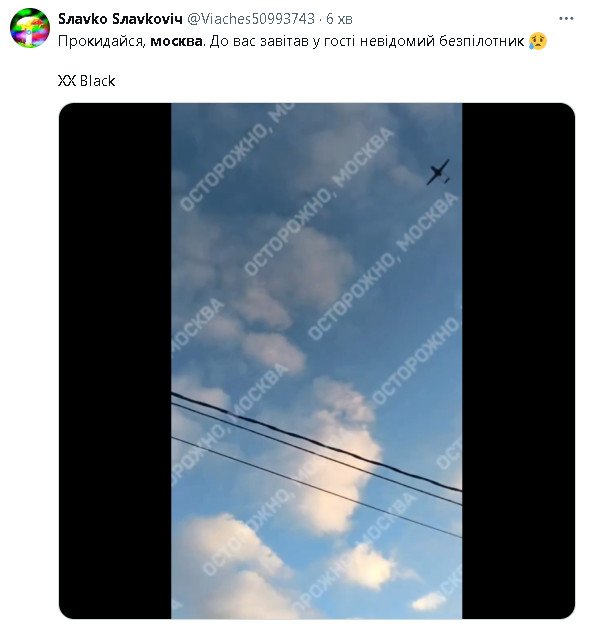Click the '6 хв' timestamp
The width and height of the screenshot is (591, 631).
point(339,19)
